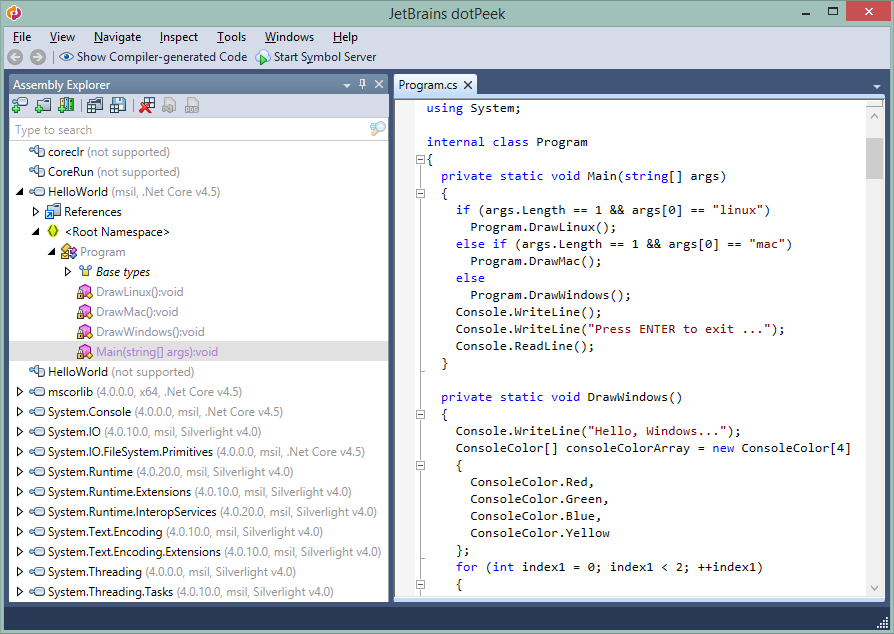
Task: Collapse the Program class code fold marker
Action: 420,160
